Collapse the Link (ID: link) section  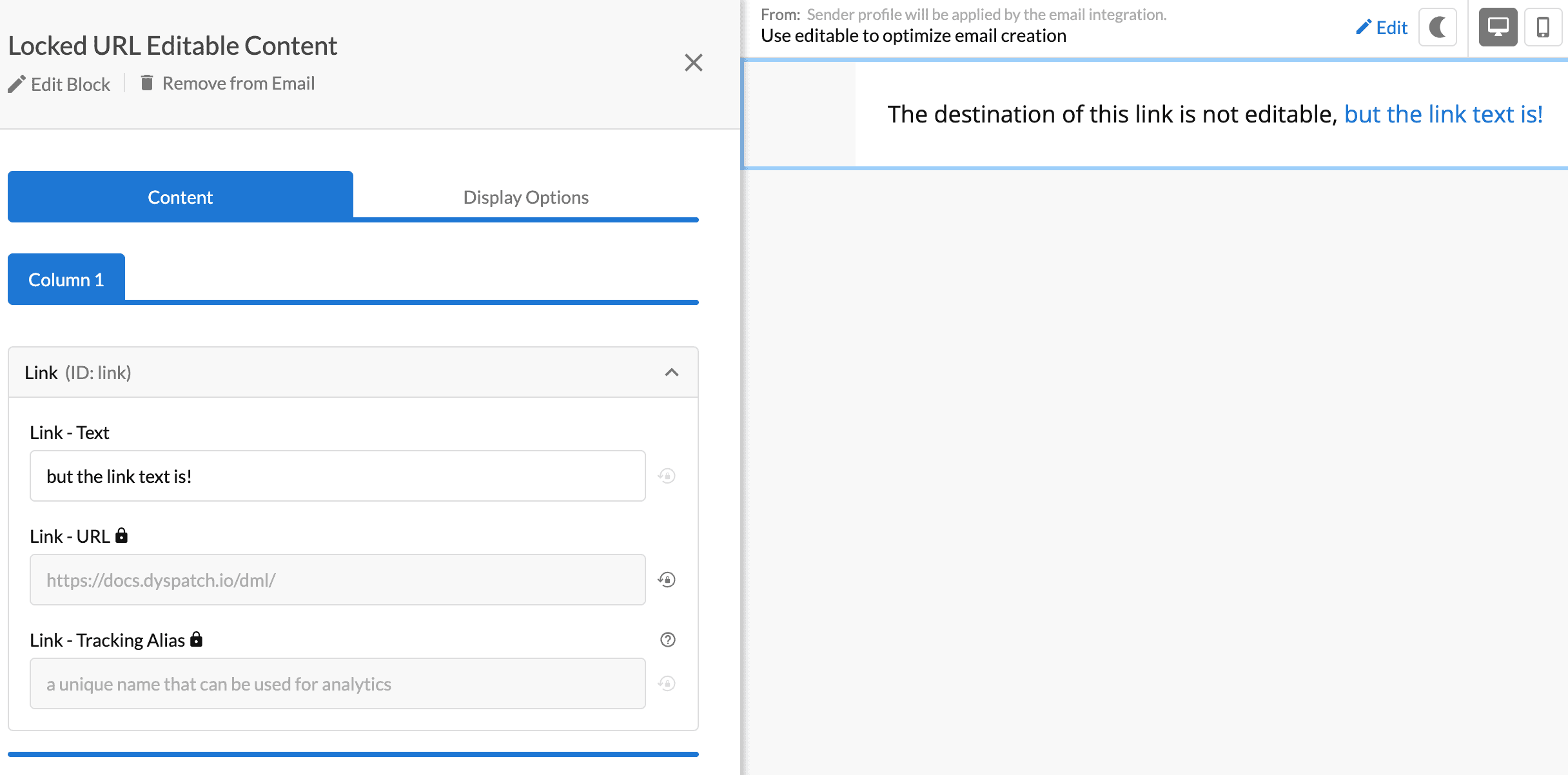672,372
